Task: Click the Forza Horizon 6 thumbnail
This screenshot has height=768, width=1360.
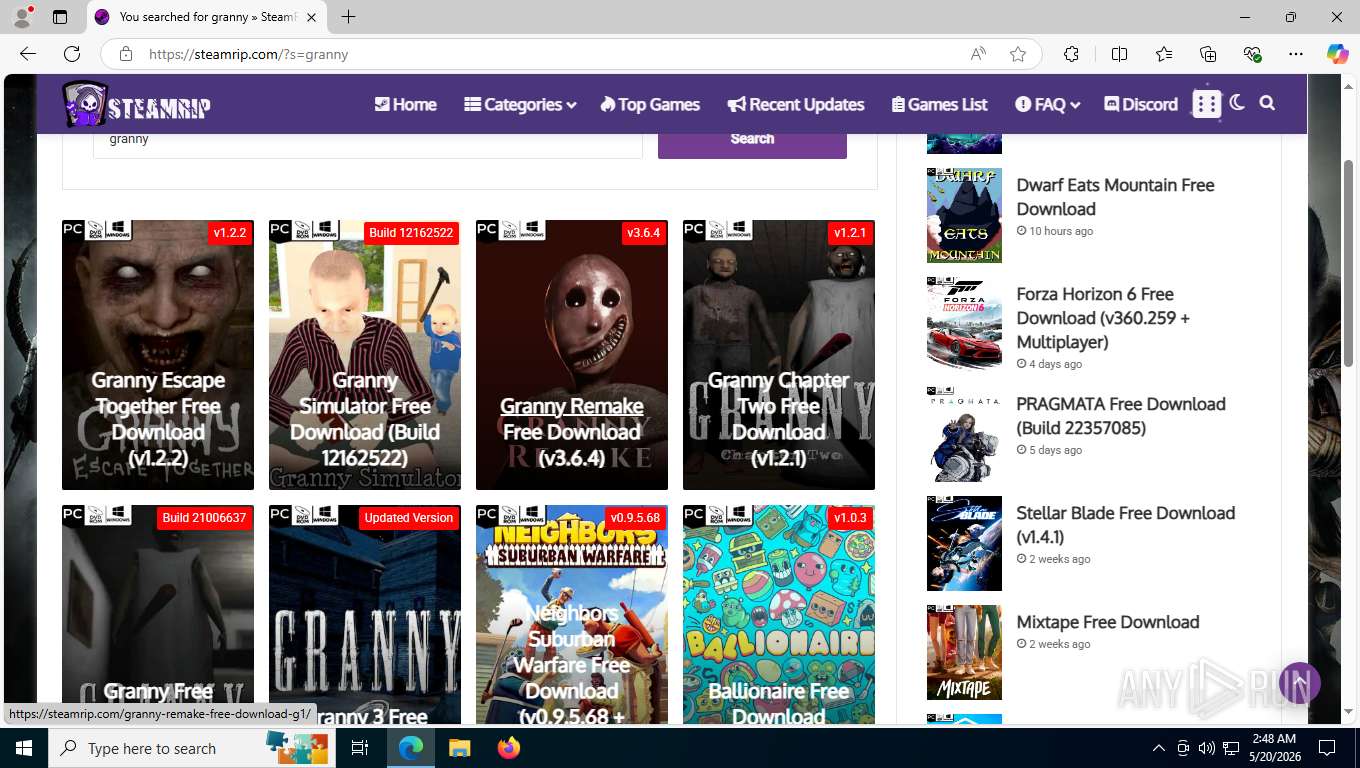Action: point(964,324)
